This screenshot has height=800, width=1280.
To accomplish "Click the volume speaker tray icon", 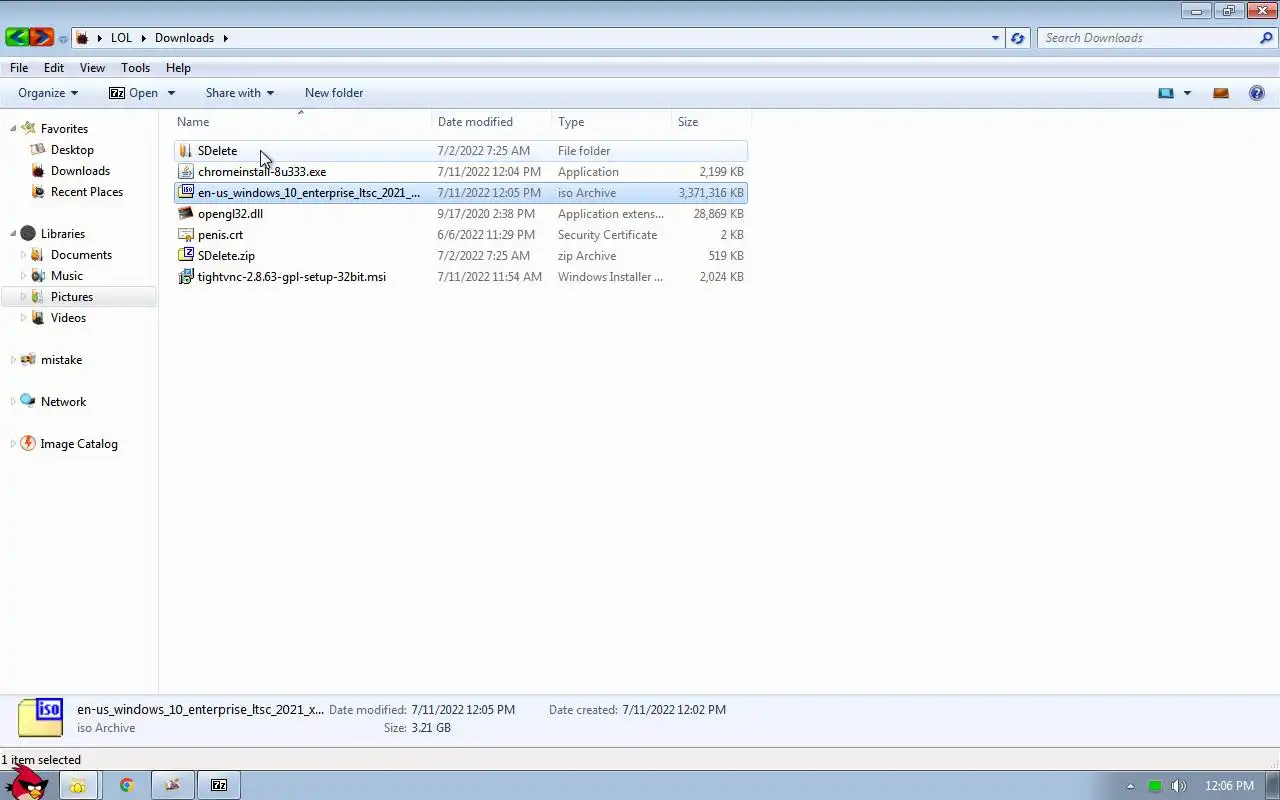I will point(1179,786).
